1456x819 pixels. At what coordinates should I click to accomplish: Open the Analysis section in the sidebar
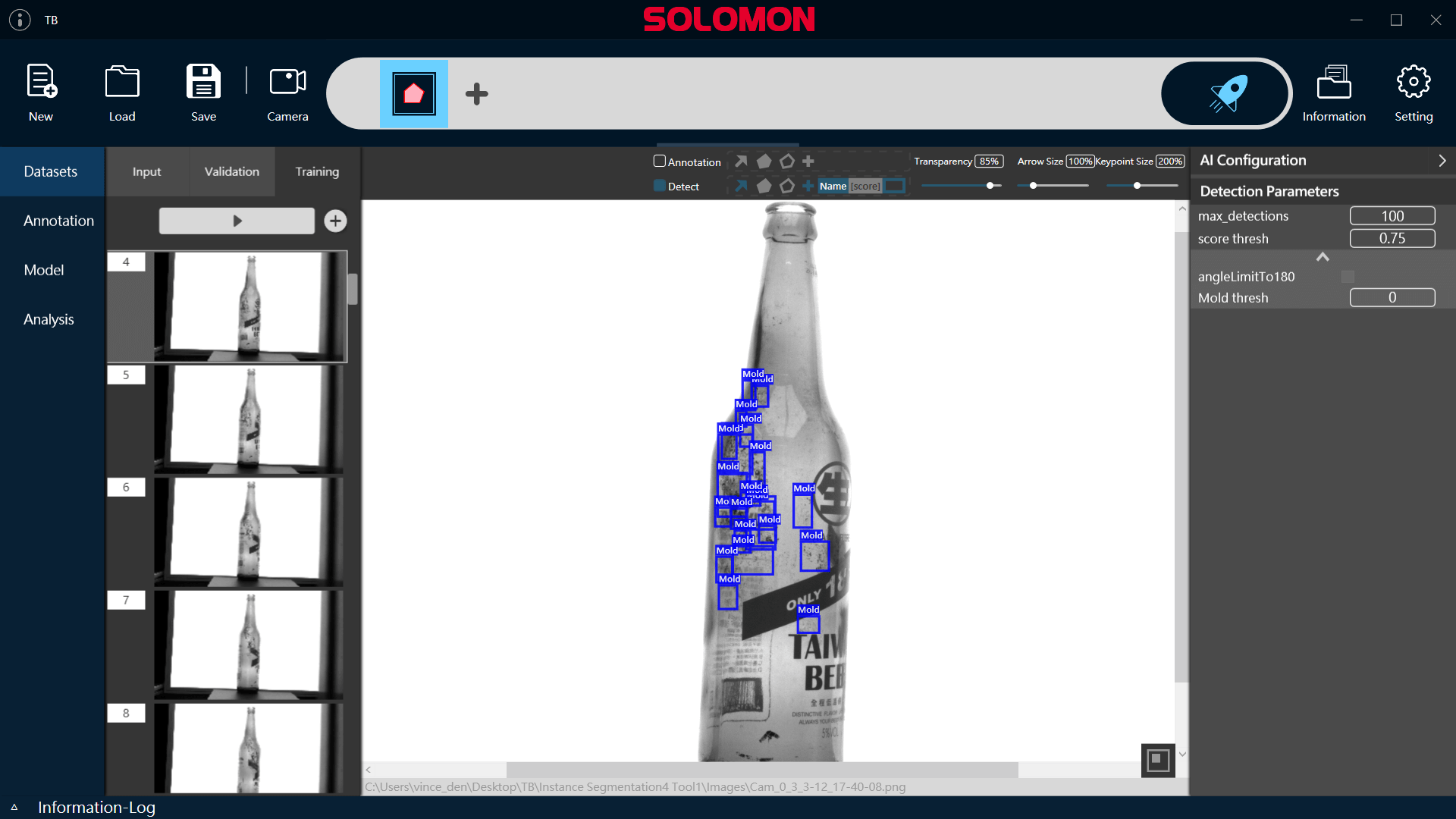pyautogui.click(x=48, y=318)
